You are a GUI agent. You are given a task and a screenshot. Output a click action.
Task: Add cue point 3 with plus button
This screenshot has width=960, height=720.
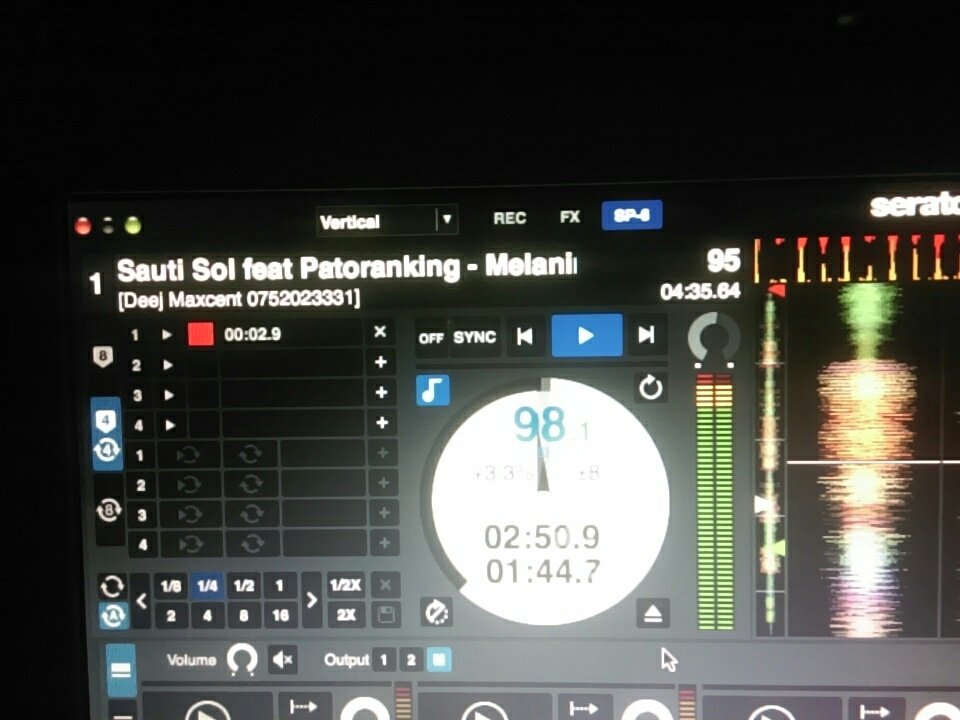[x=381, y=392]
